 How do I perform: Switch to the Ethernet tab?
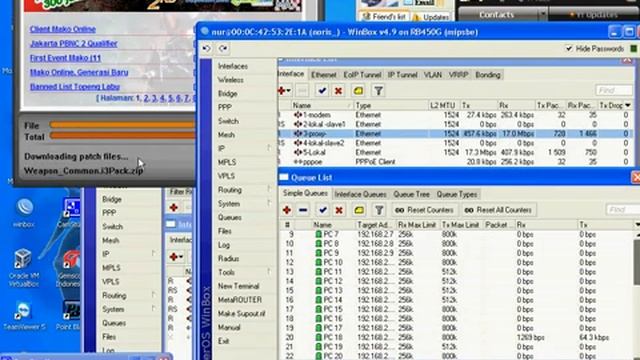pos(324,75)
